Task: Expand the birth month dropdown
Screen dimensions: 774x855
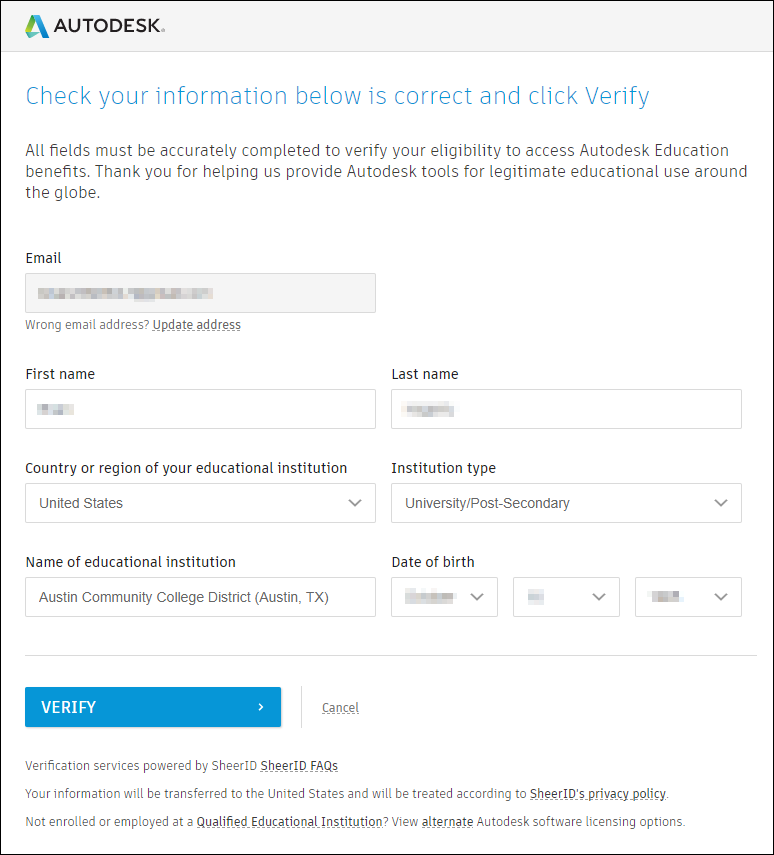Action: [x=444, y=597]
